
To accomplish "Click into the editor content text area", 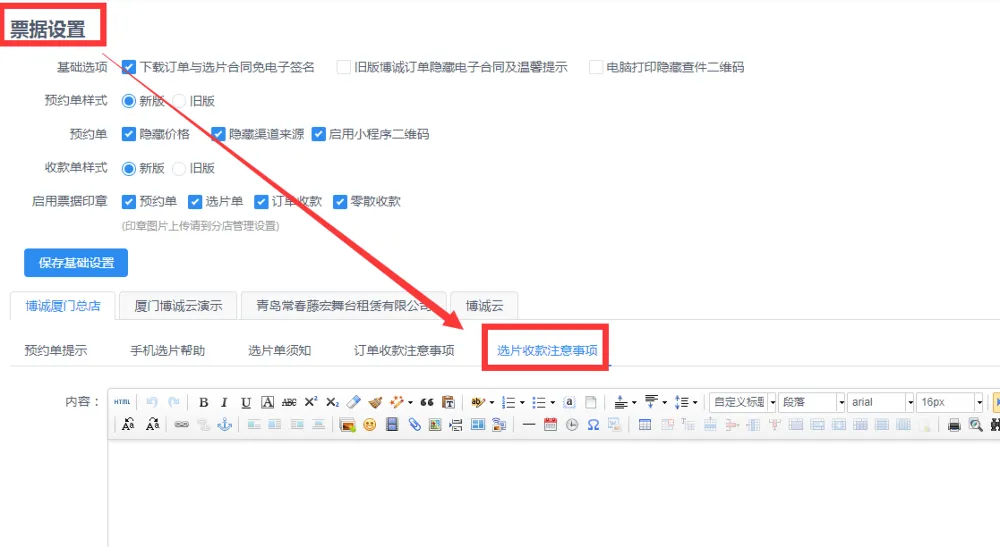I will (x=550, y=490).
